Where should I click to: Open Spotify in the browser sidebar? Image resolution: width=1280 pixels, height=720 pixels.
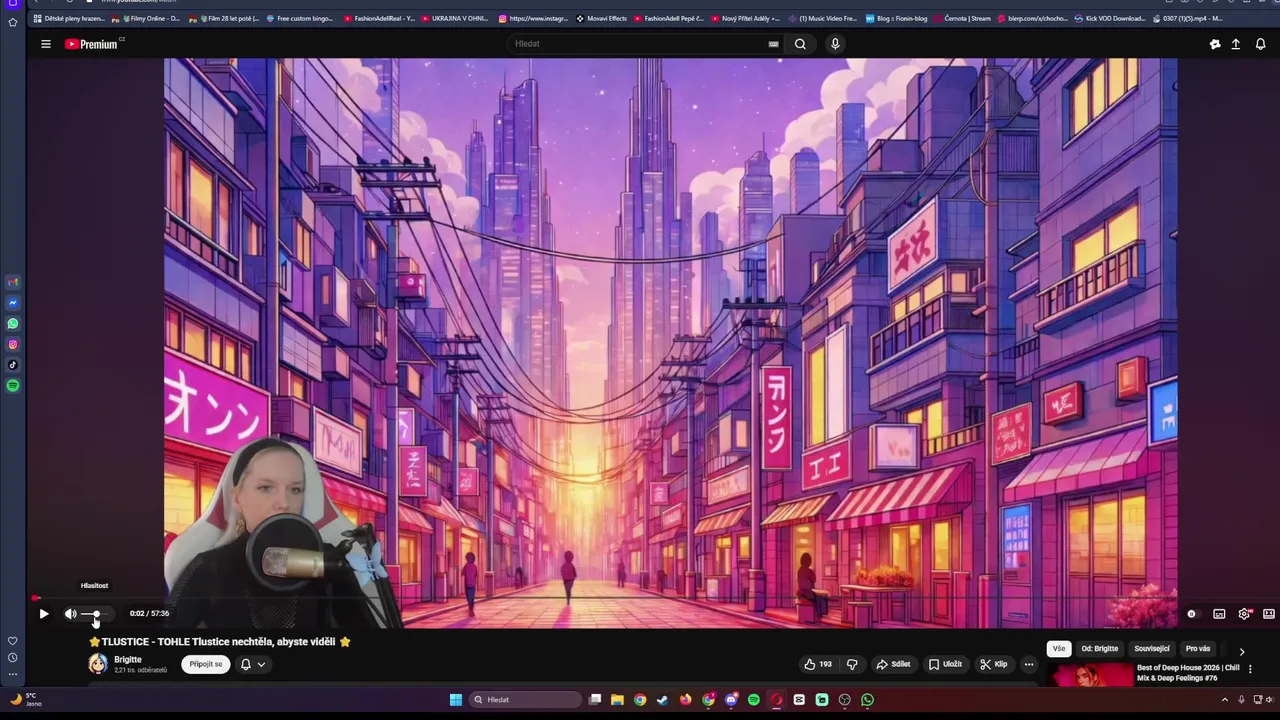13,386
